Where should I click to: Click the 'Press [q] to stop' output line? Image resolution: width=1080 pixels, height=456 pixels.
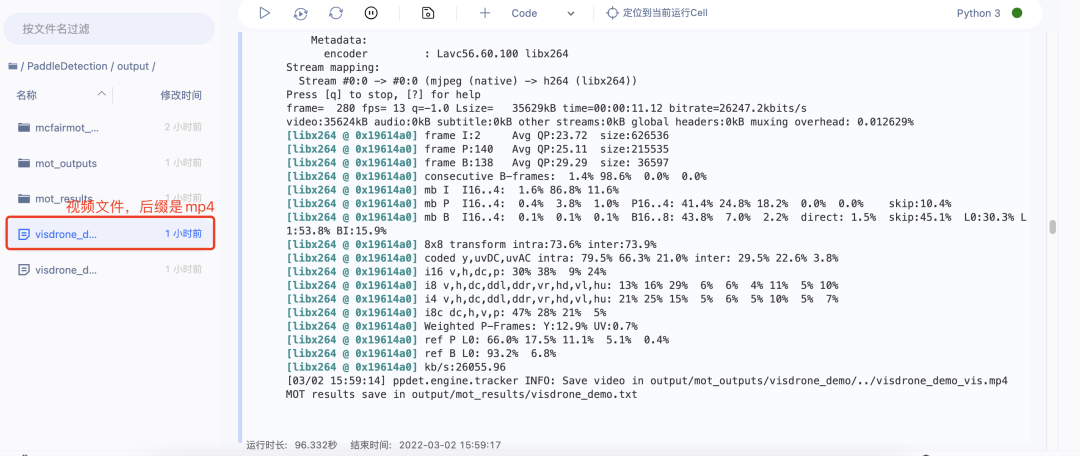pyautogui.click(x=383, y=94)
